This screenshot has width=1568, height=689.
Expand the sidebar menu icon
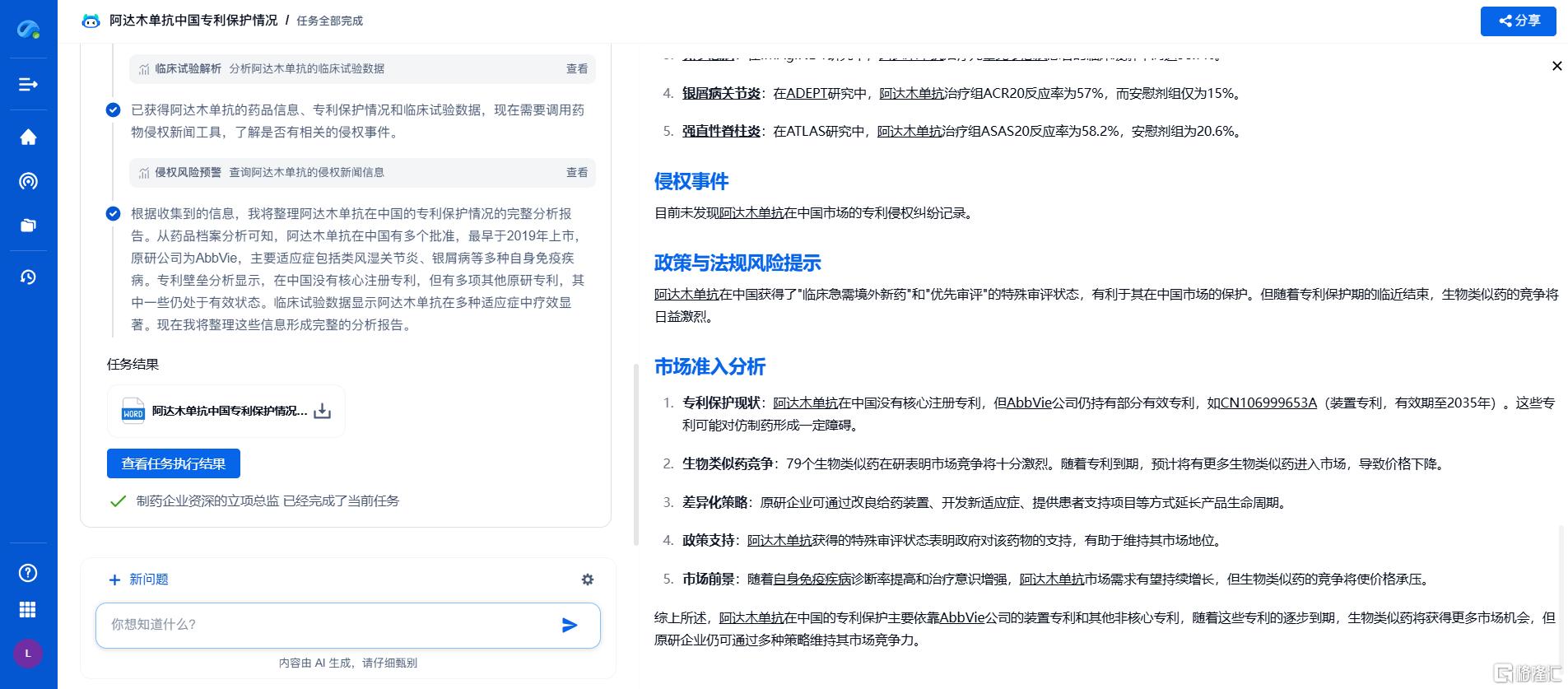(28, 84)
